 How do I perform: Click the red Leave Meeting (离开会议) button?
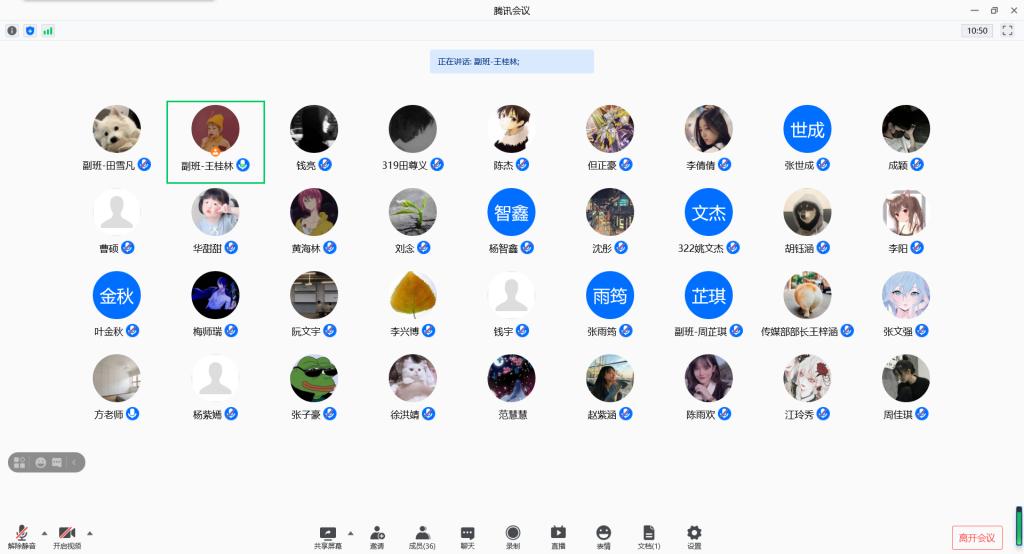click(x=977, y=538)
